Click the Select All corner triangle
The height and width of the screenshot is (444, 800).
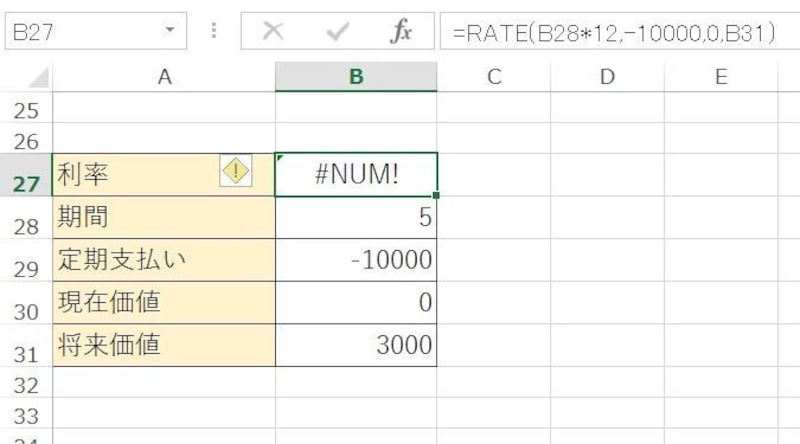38,77
